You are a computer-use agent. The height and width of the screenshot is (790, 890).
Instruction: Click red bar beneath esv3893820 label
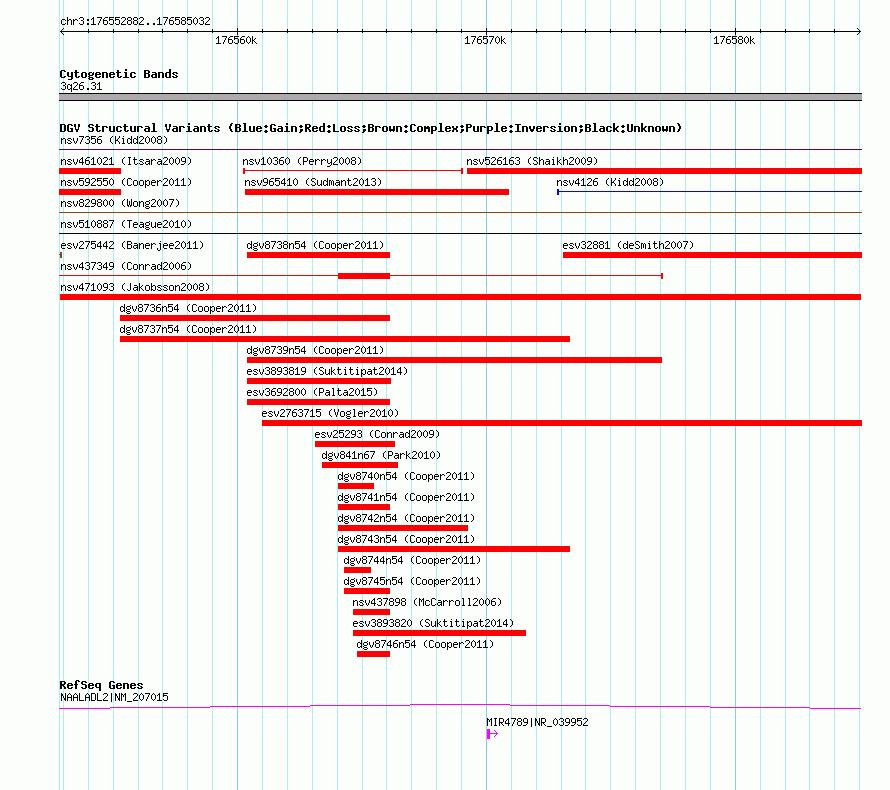click(x=439, y=633)
